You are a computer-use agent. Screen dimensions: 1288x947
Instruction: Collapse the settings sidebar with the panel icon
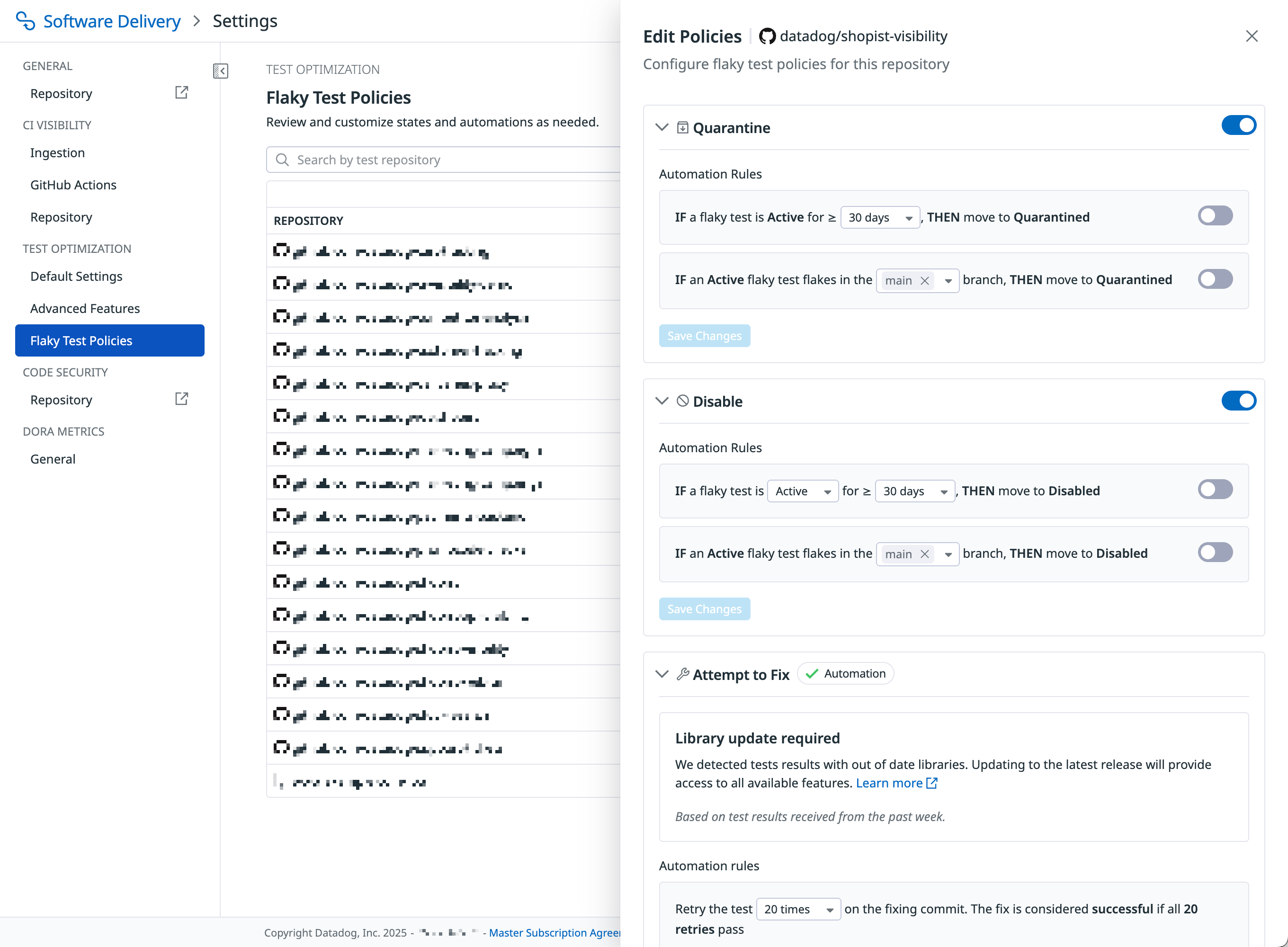click(x=221, y=71)
